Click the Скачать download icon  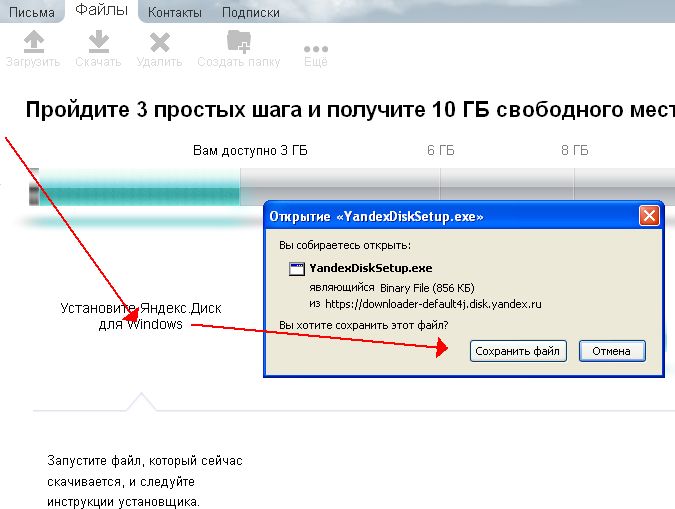[98, 42]
